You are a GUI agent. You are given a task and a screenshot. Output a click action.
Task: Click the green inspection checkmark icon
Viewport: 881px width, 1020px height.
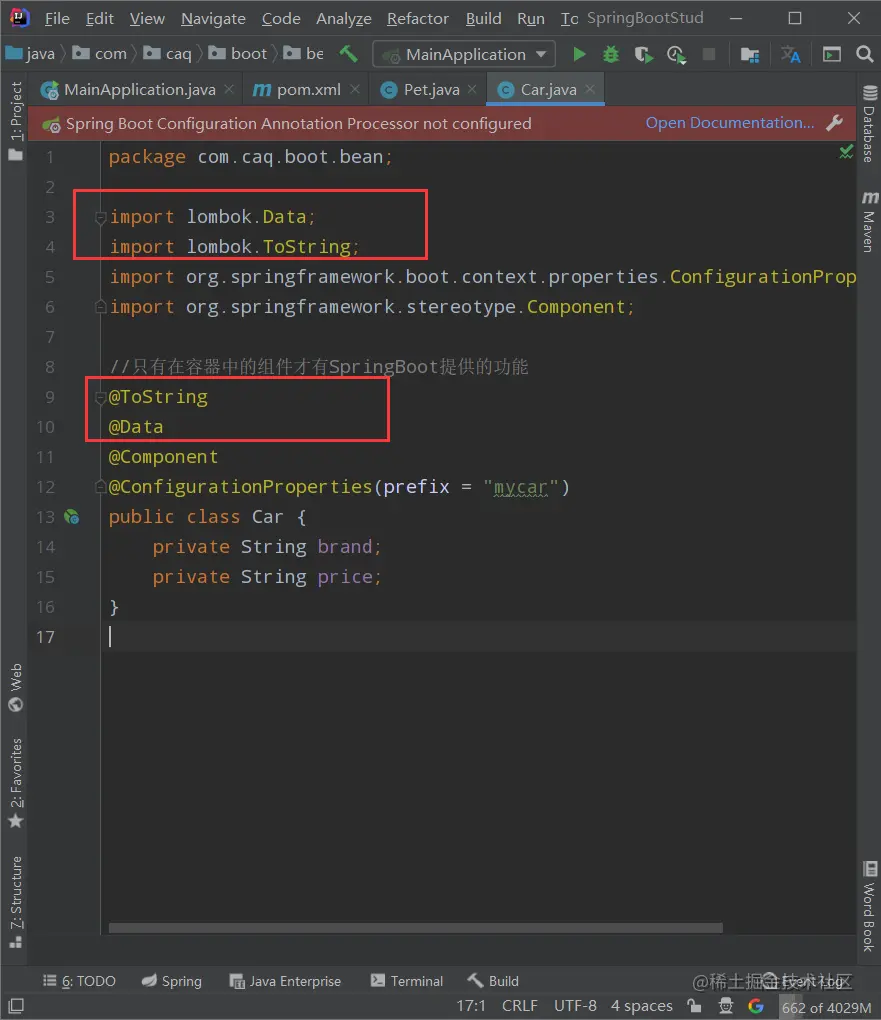[x=846, y=152]
